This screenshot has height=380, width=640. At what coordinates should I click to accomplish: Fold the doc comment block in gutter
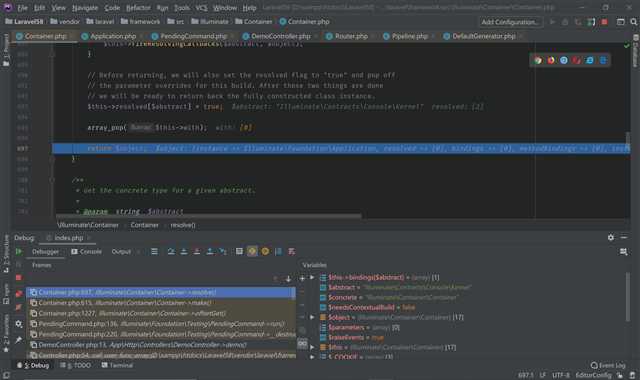[52, 180]
